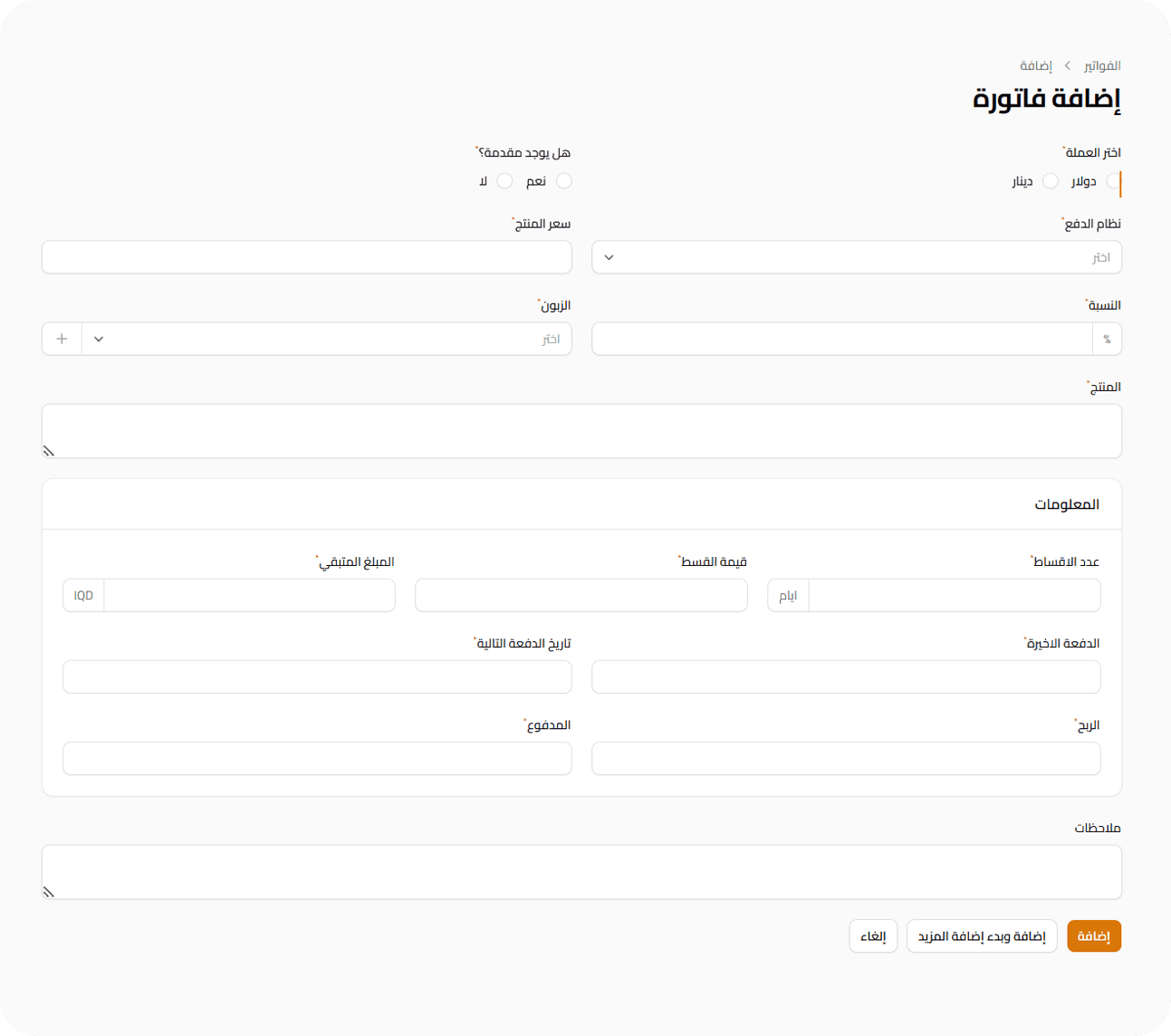The width and height of the screenshot is (1171, 1036).
Task: Click the resize handle of المنتج textarea
Action: (49, 451)
